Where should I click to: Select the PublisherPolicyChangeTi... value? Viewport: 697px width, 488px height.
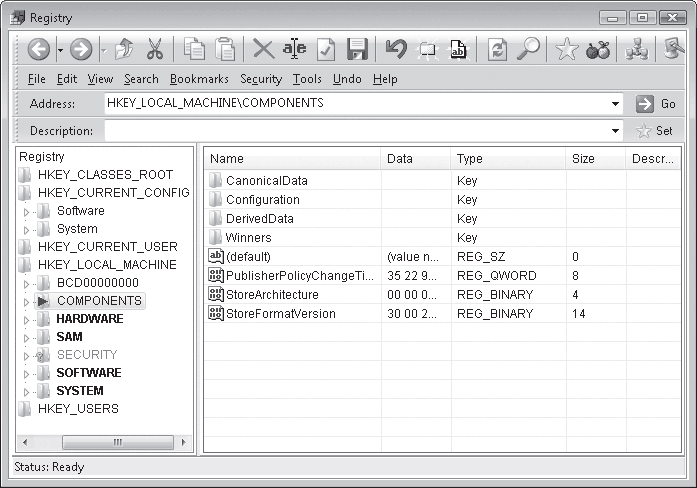pyautogui.click(x=442, y=276)
